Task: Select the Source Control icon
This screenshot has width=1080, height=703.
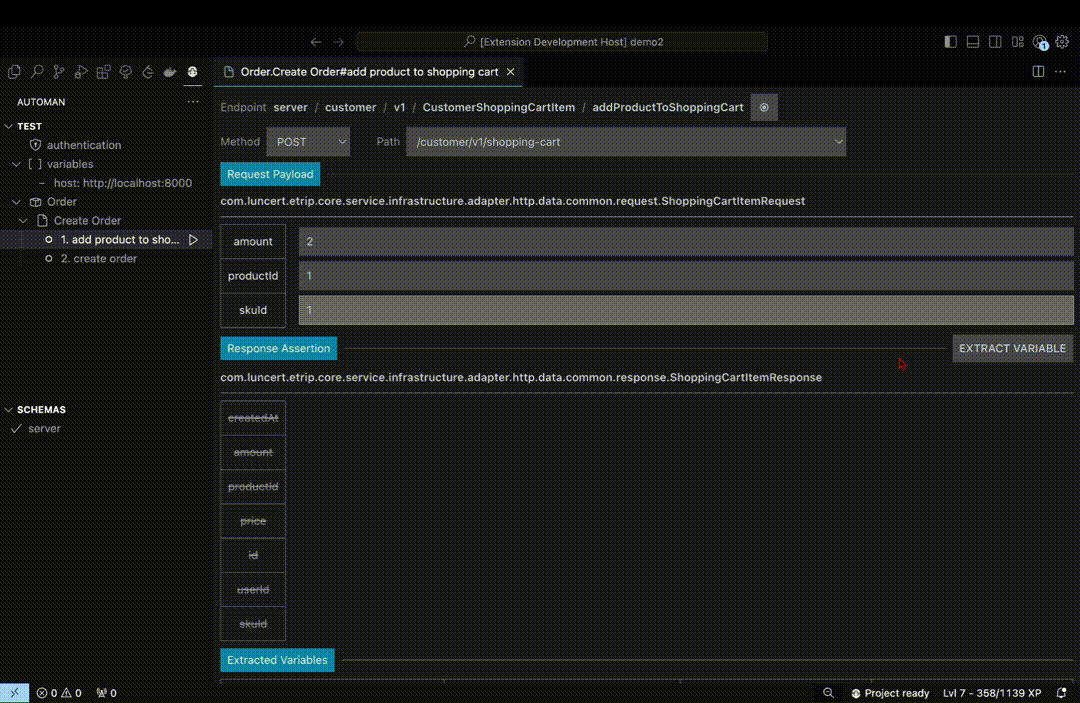Action: [x=58, y=72]
